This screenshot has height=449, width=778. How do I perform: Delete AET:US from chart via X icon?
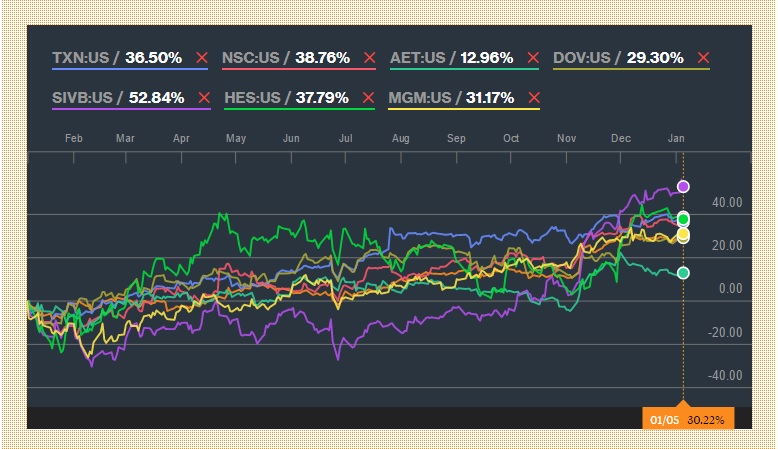pos(533,58)
